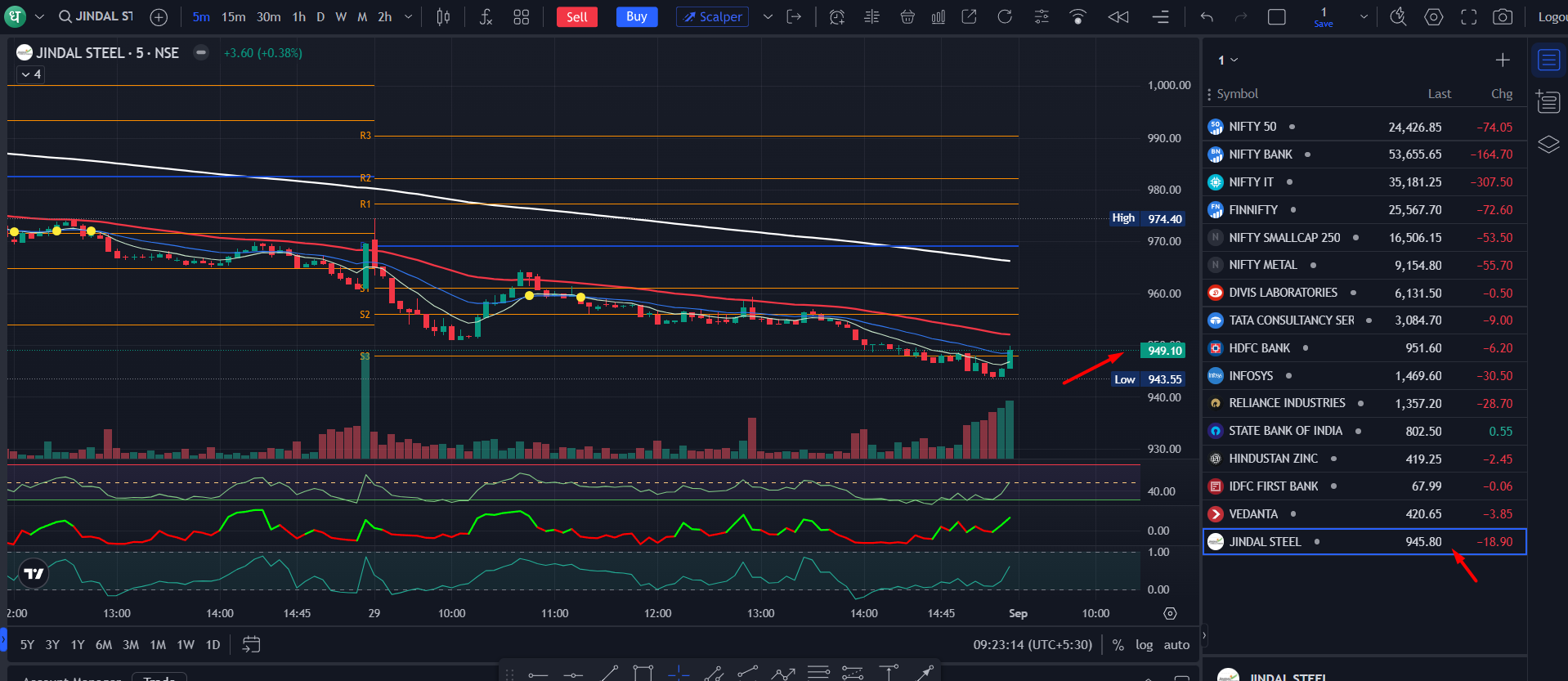Viewport: 1568px width, 681px height.
Task: Toggle fullscreen chart mode
Action: pos(1469,16)
